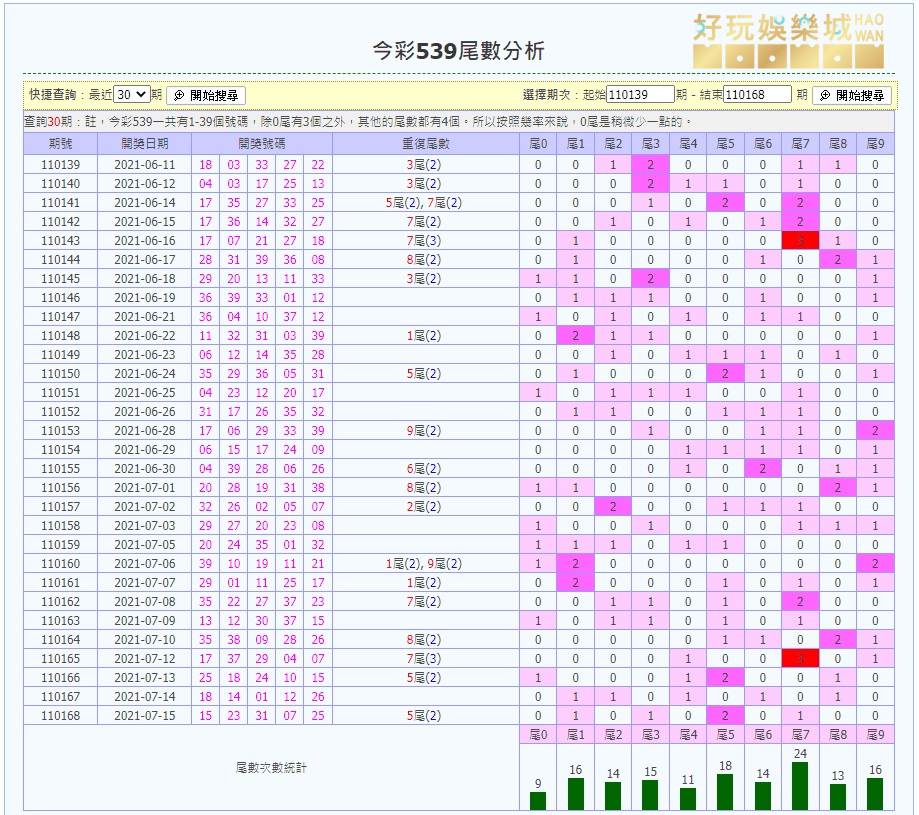This screenshot has height=815, width=919.
Task: Click the 尾7 header at table top
Action: click(x=800, y=145)
